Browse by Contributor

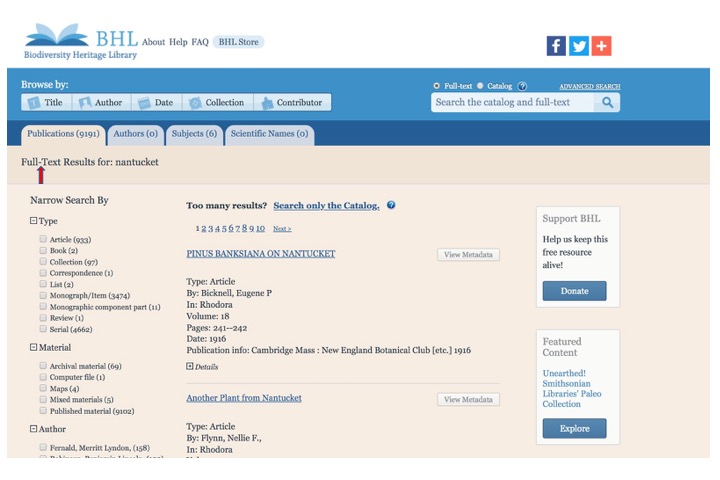coord(292,102)
